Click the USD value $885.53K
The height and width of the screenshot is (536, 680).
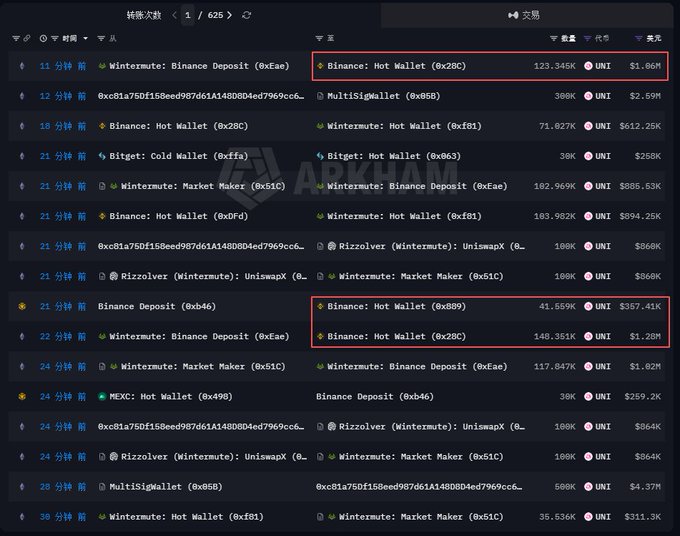coord(640,186)
